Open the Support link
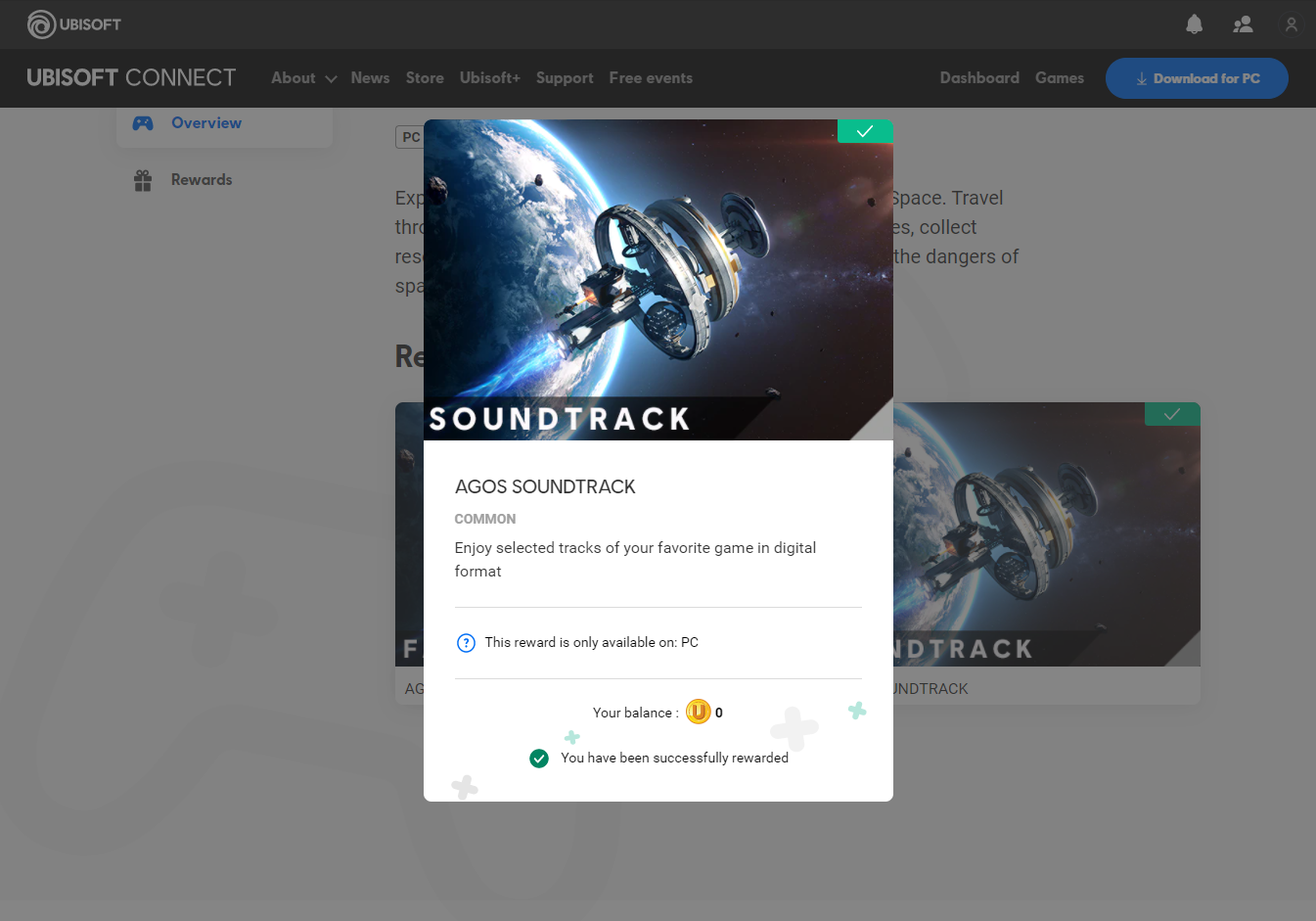Viewport: 1316px width, 921px height. click(565, 77)
